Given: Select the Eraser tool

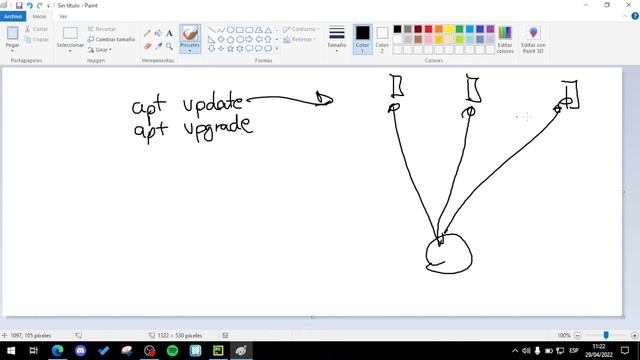Looking at the screenshot, I should tap(147, 46).
